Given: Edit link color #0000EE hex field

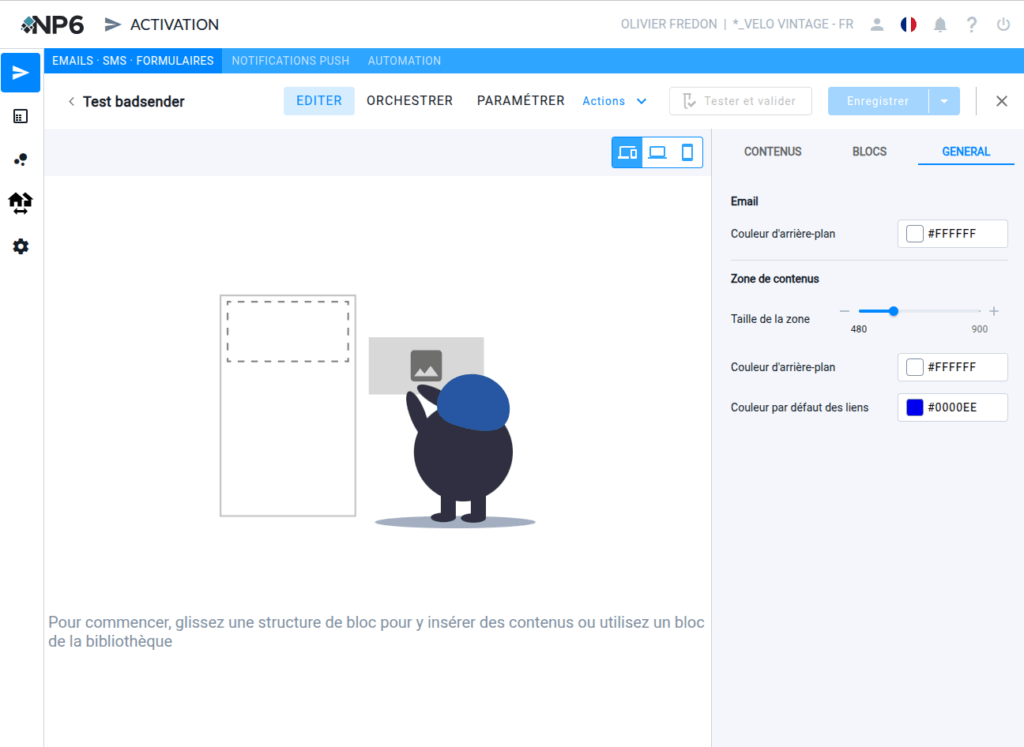Looking at the screenshot, I should click(952, 407).
